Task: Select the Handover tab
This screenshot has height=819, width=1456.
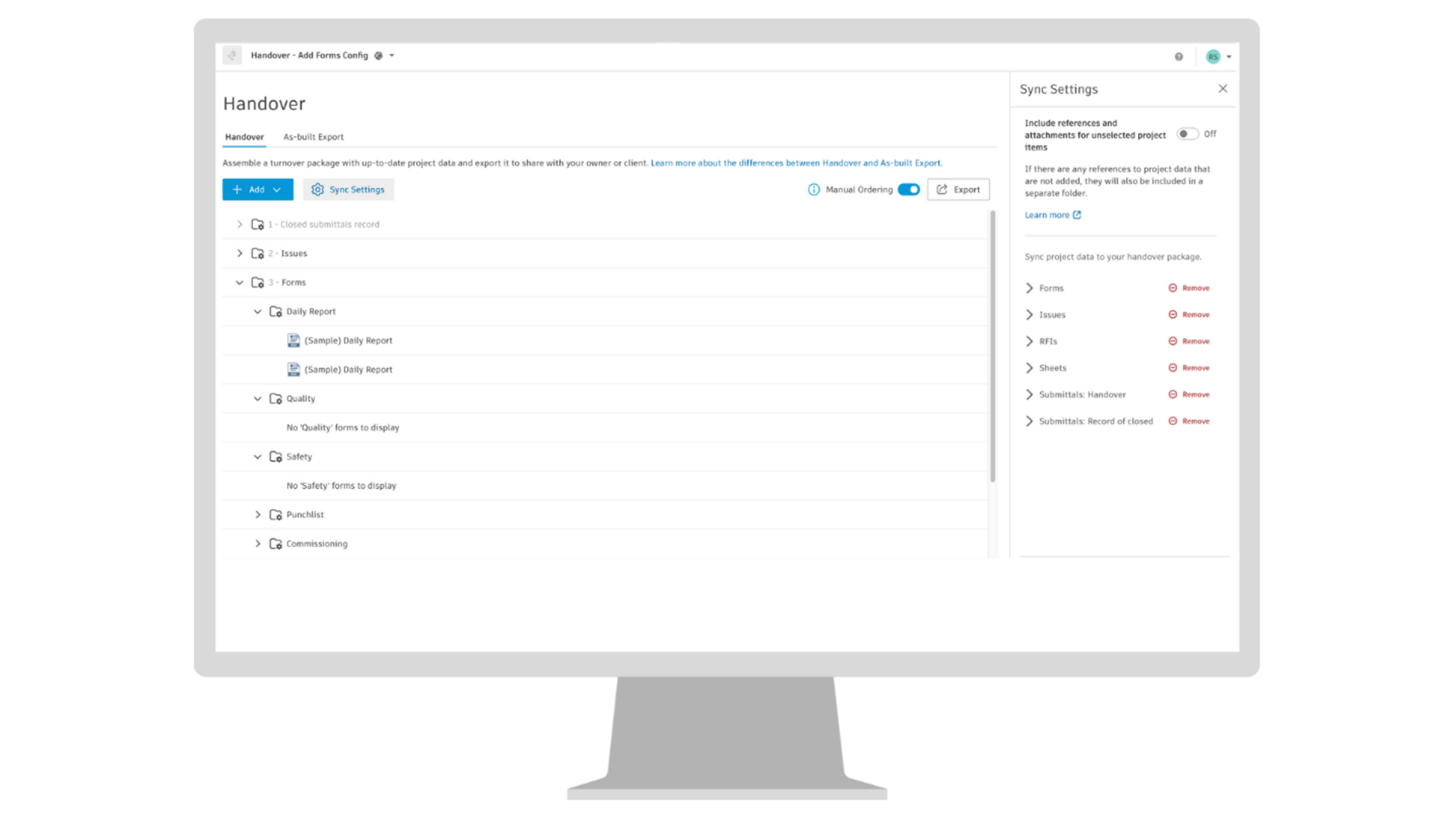Action: (x=244, y=136)
